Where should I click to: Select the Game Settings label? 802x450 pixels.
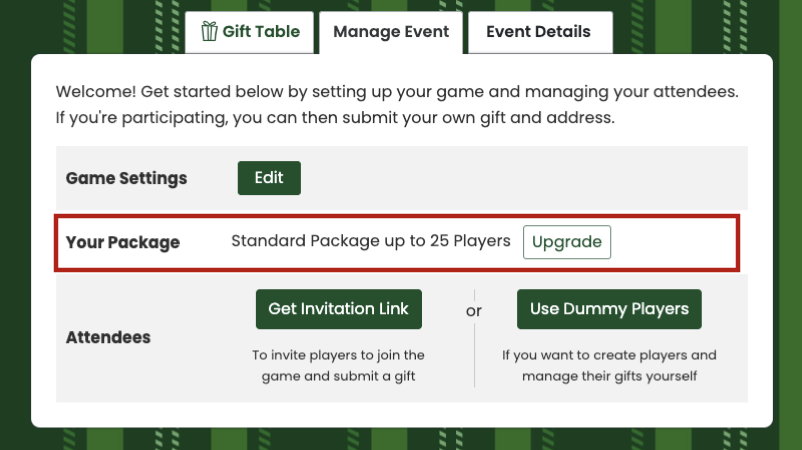point(126,178)
